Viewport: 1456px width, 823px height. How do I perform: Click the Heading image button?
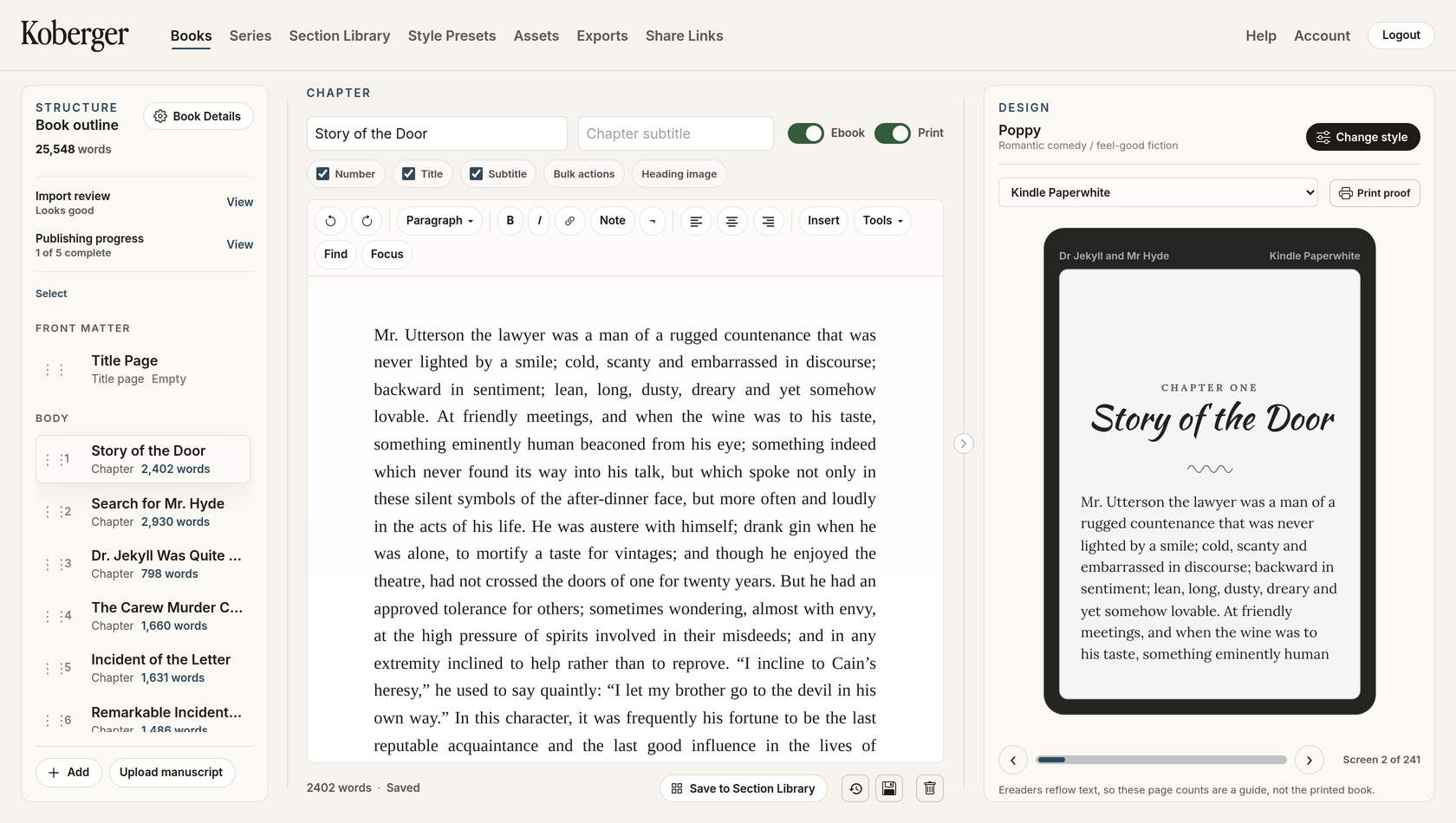[679, 174]
